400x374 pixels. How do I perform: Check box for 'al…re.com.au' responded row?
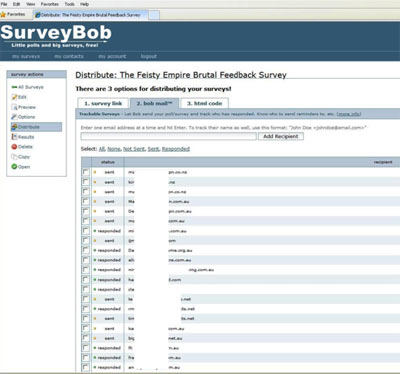point(86,260)
